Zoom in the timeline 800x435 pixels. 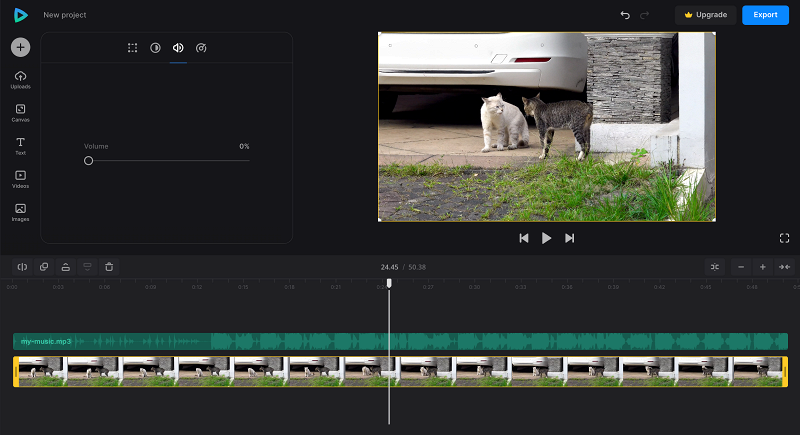click(x=763, y=267)
